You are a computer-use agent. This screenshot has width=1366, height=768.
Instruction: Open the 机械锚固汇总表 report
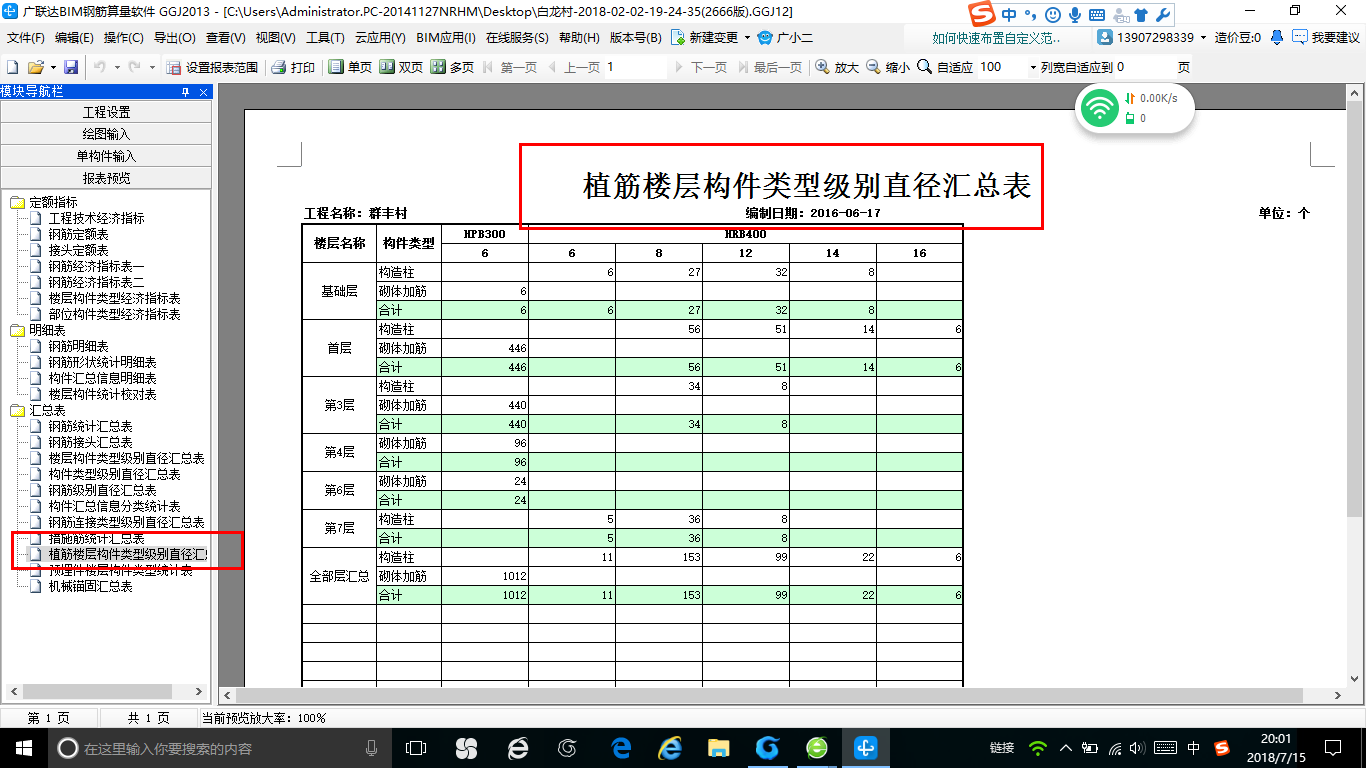pyautogui.click(x=90, y=586)
